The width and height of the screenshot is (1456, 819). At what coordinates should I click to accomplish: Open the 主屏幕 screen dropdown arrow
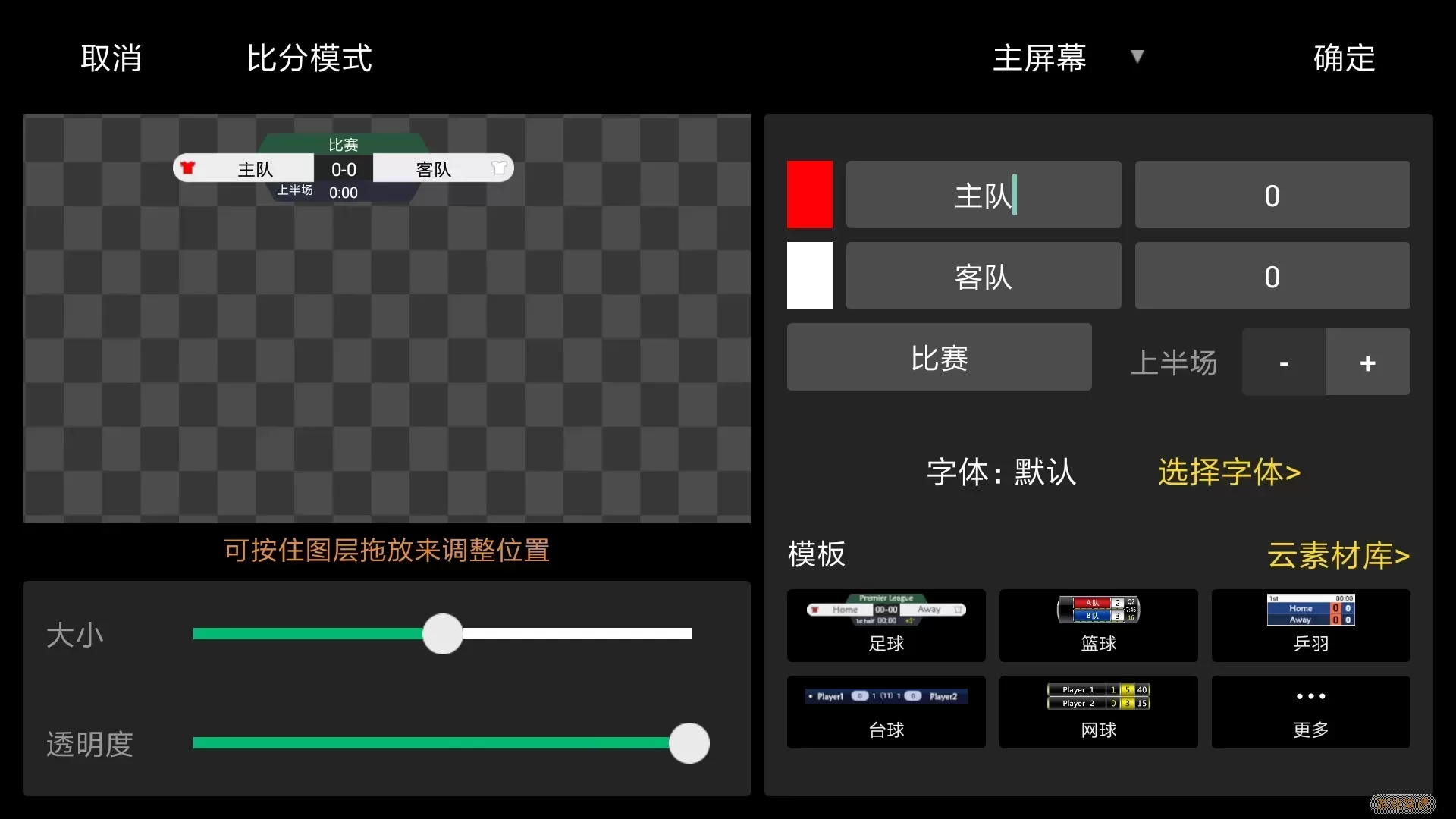point(1137,57)
